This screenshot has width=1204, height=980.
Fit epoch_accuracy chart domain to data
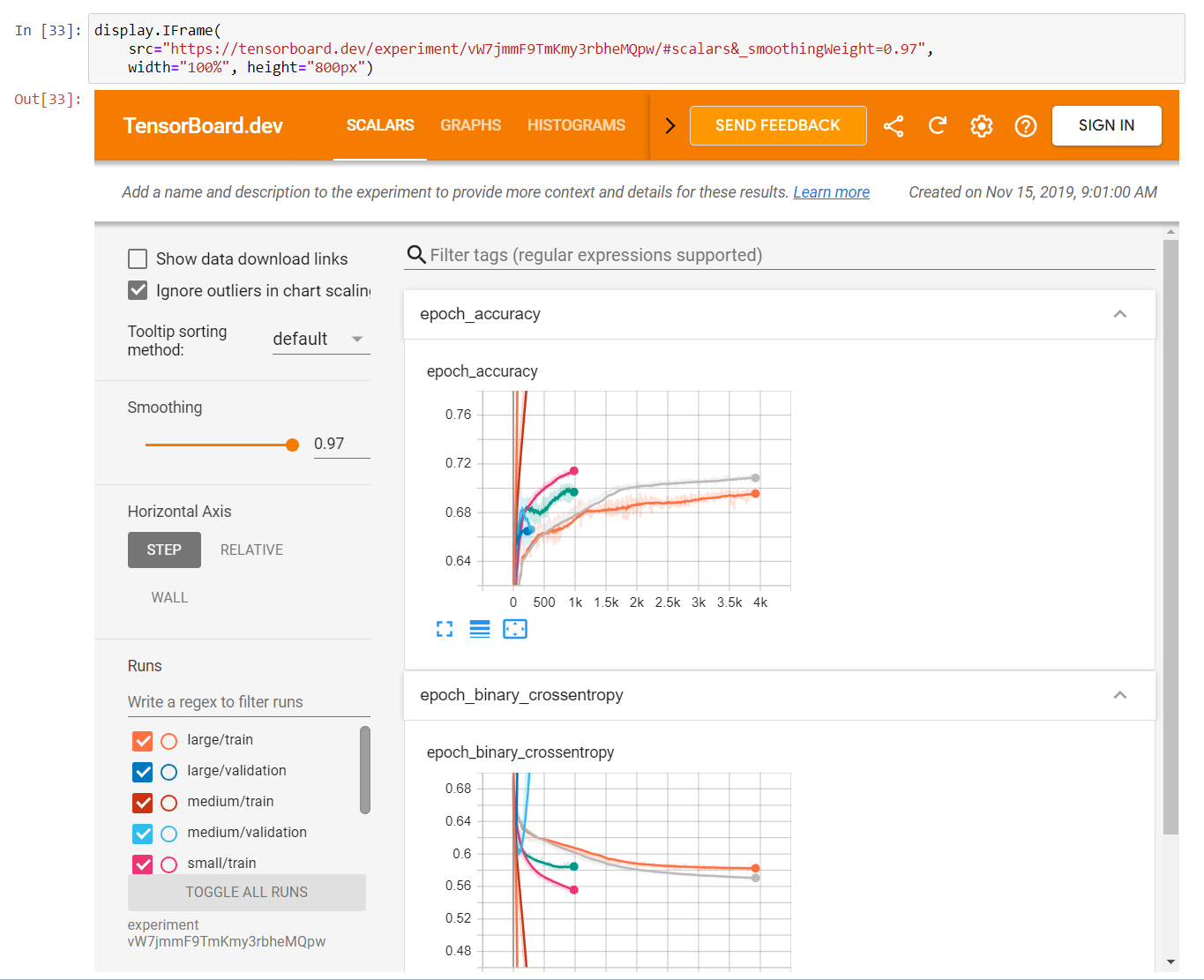point(515,629)
